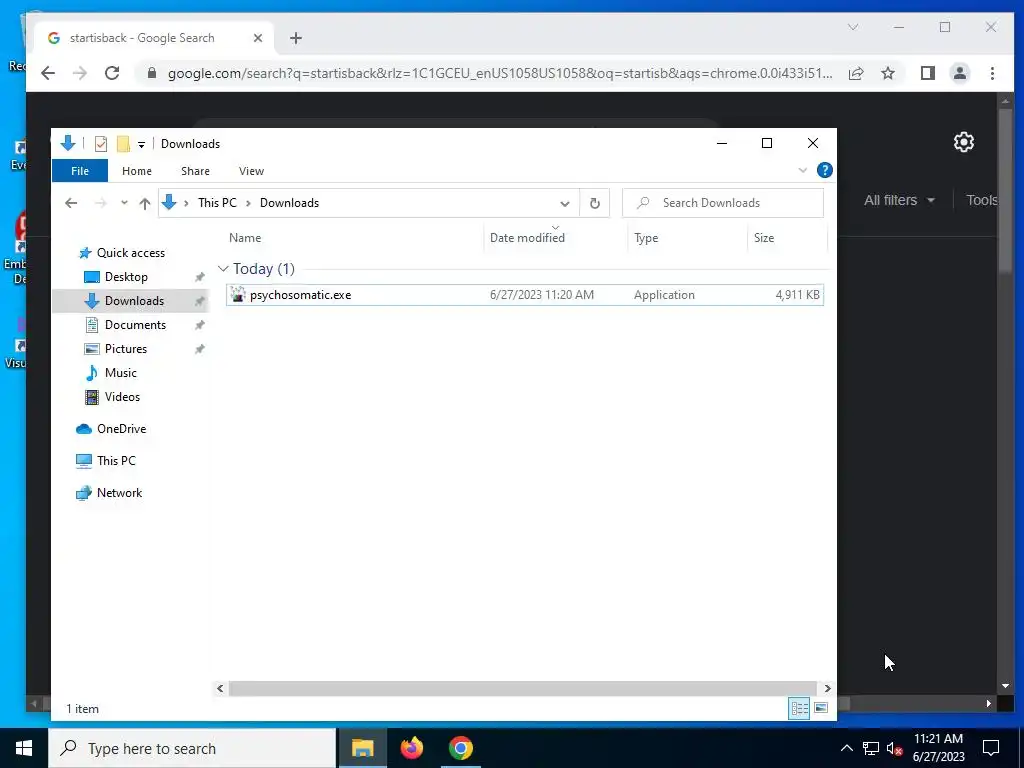Open Chrome profile avatar
Viewport: 1024px width, 768px height.
(x=959, y=73)
